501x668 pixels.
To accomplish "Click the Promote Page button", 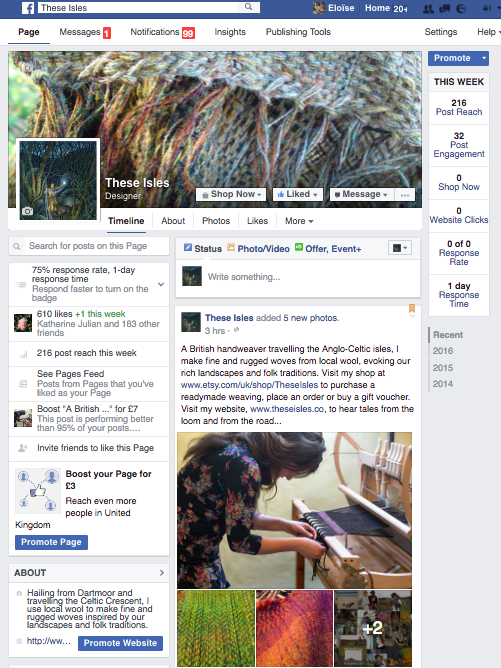I will coord(52,542).
